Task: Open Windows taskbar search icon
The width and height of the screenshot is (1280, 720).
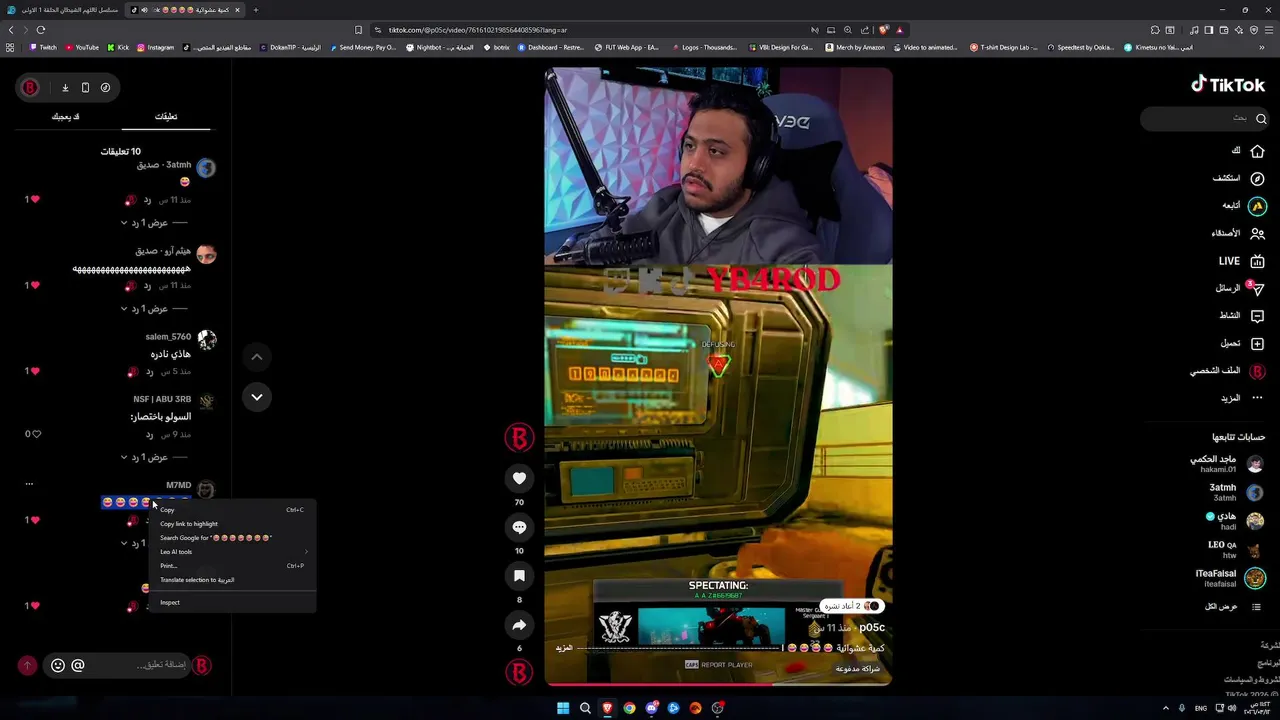Action: point(585,708)
